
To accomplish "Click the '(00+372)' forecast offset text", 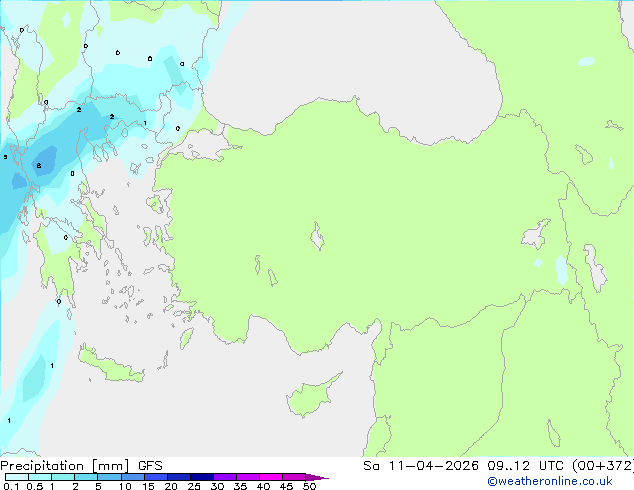I will (x=603, y=466).
